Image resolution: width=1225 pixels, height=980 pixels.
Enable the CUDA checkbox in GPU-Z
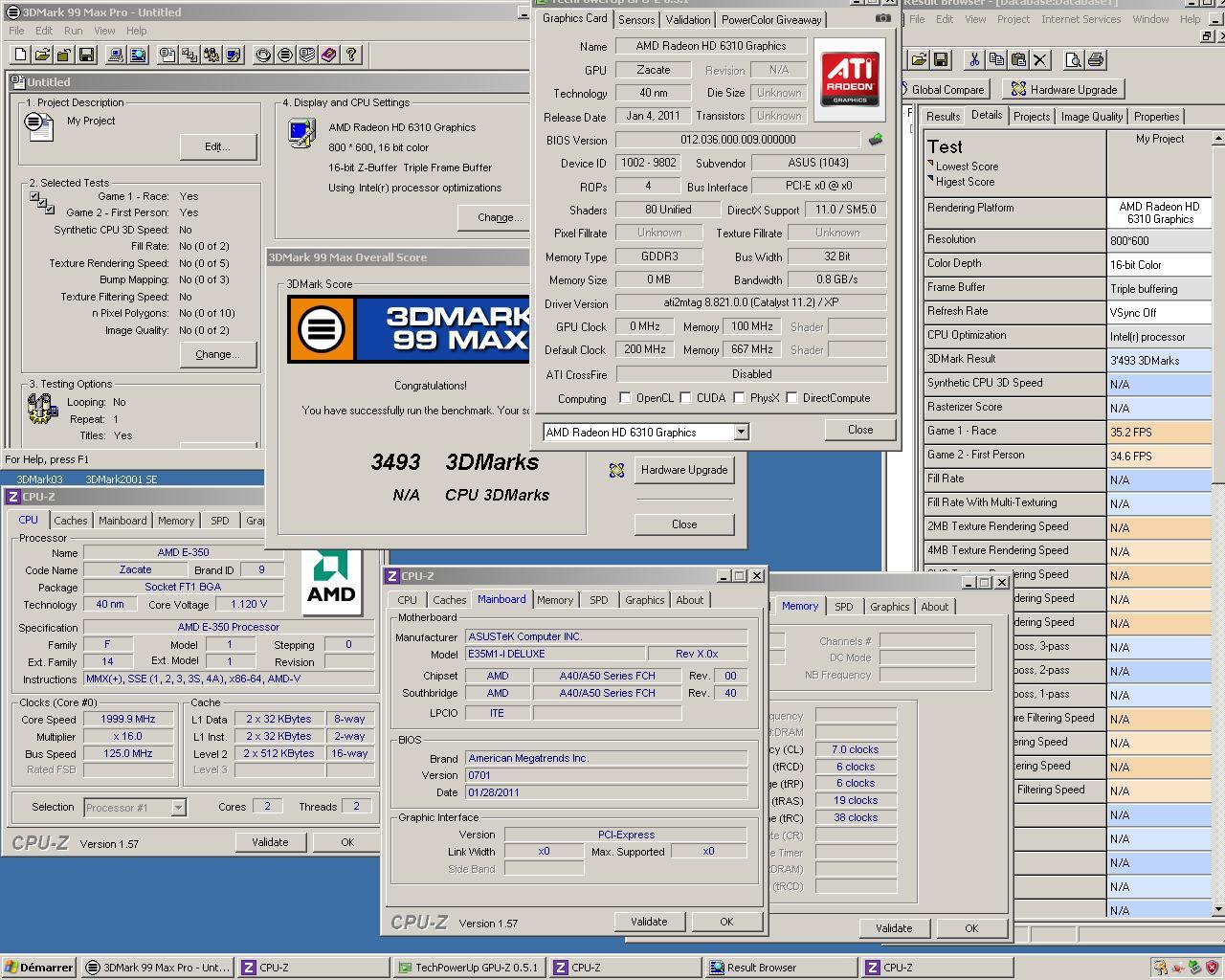pyautogui.click(x=686, y=398)
